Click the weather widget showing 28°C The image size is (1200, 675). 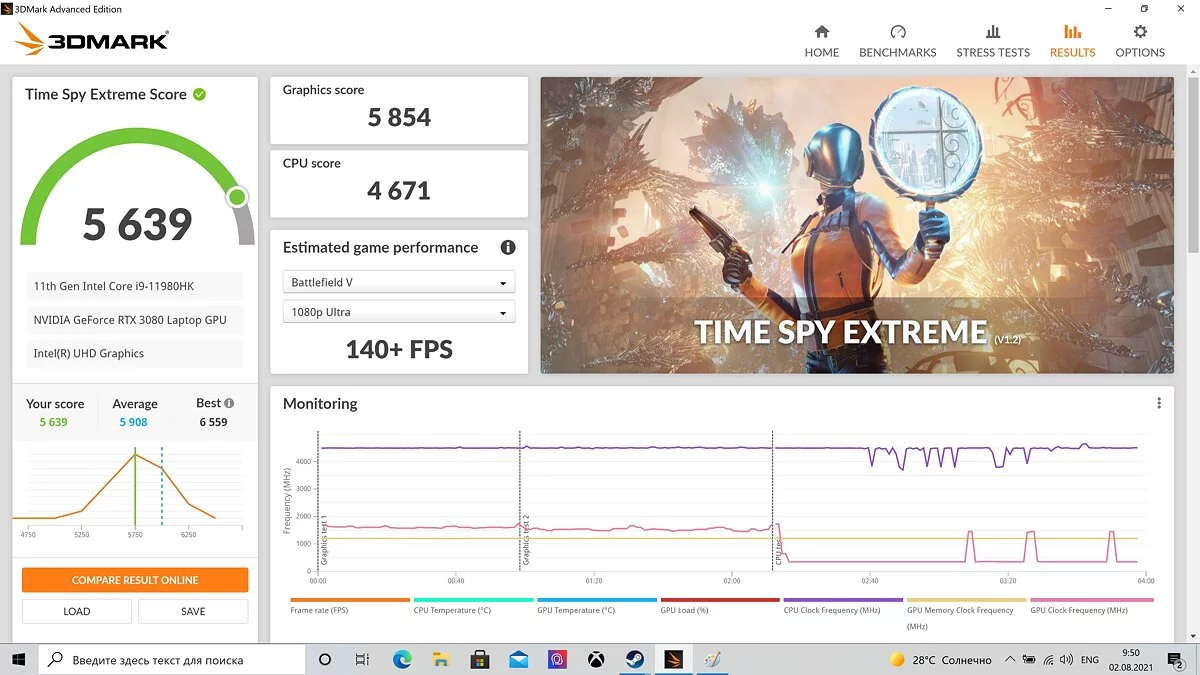click(x=941, y=660)
